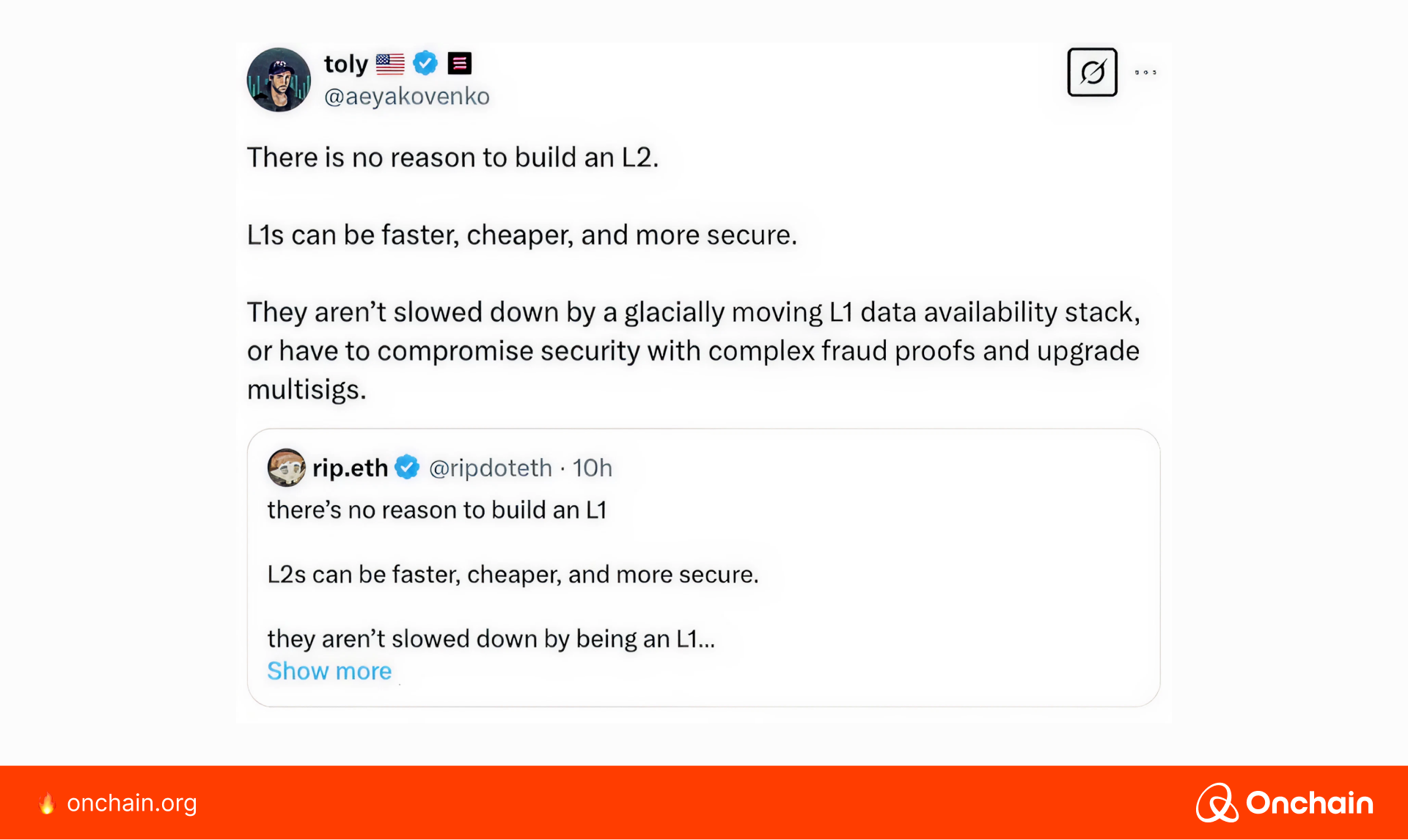The height and width of the screenshot is (840, 1408).
Task: Expand quoted tweet with Show more
Action: (329, 671)
